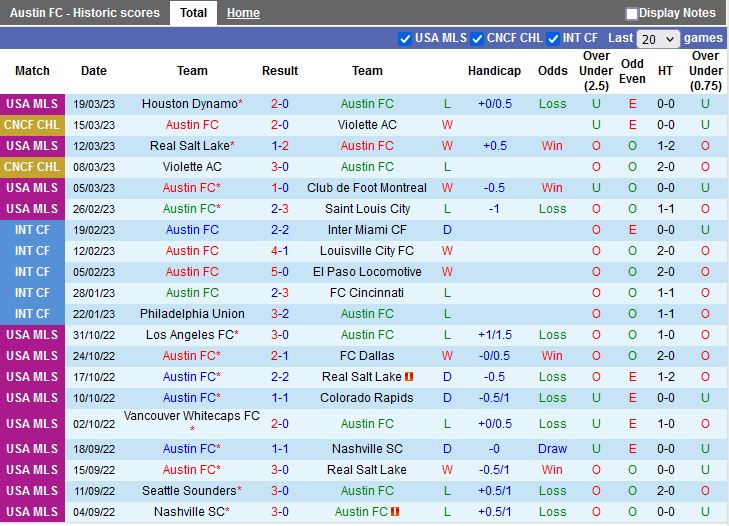Viewport: 729px width, 526px height.
Task: Click Nashville SC in 18/09/22 row
Action: [367, 449]
